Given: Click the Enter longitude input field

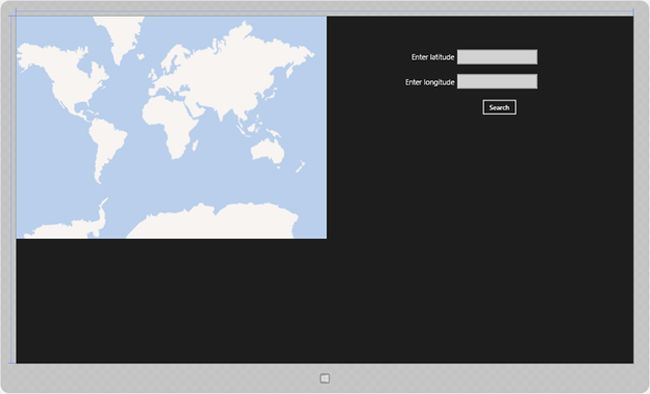Looking at the screenshot, I should (497, 81).
